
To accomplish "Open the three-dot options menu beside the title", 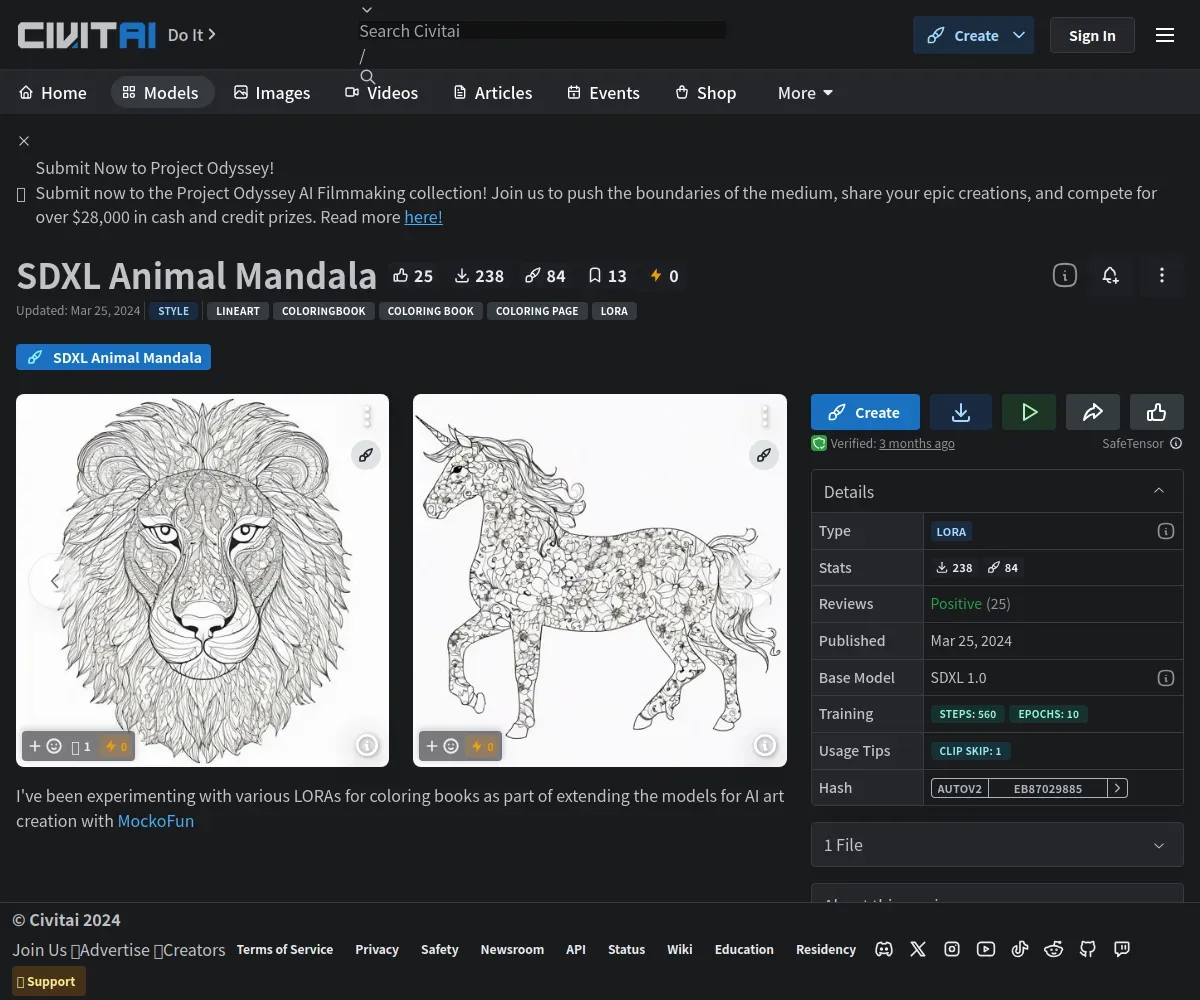I will point(1161,275).
